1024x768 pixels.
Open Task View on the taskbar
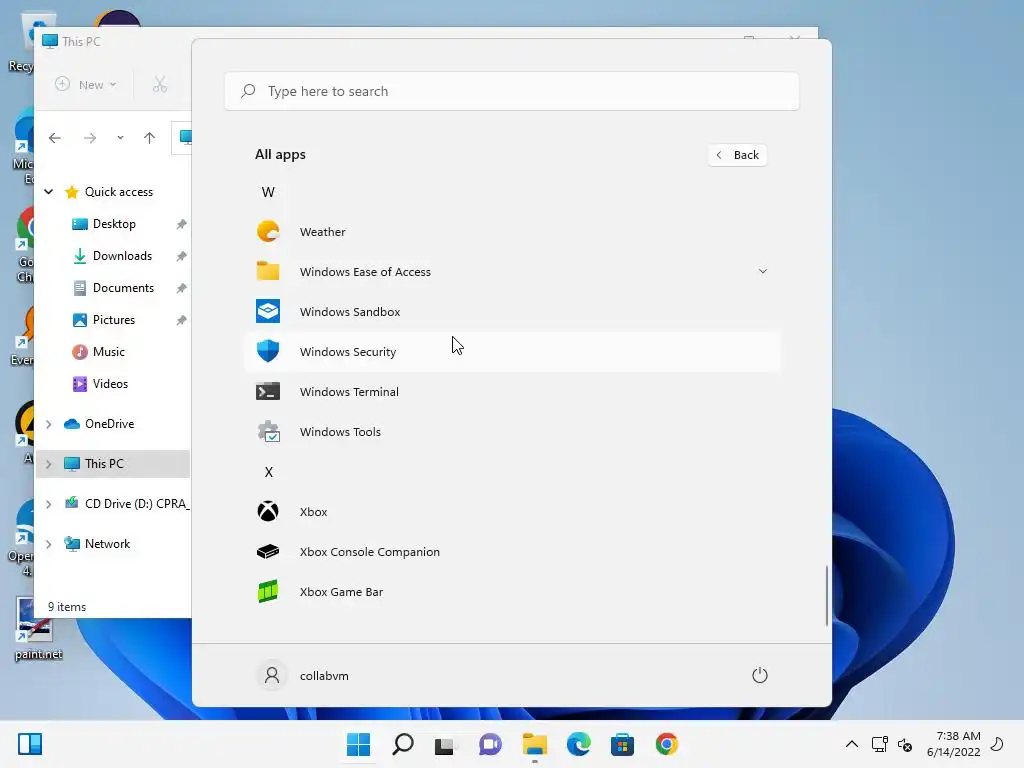click(446, 744)
